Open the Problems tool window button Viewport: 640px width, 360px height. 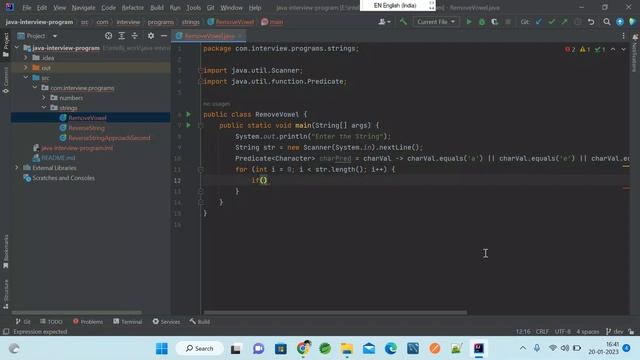click(88, 322)
